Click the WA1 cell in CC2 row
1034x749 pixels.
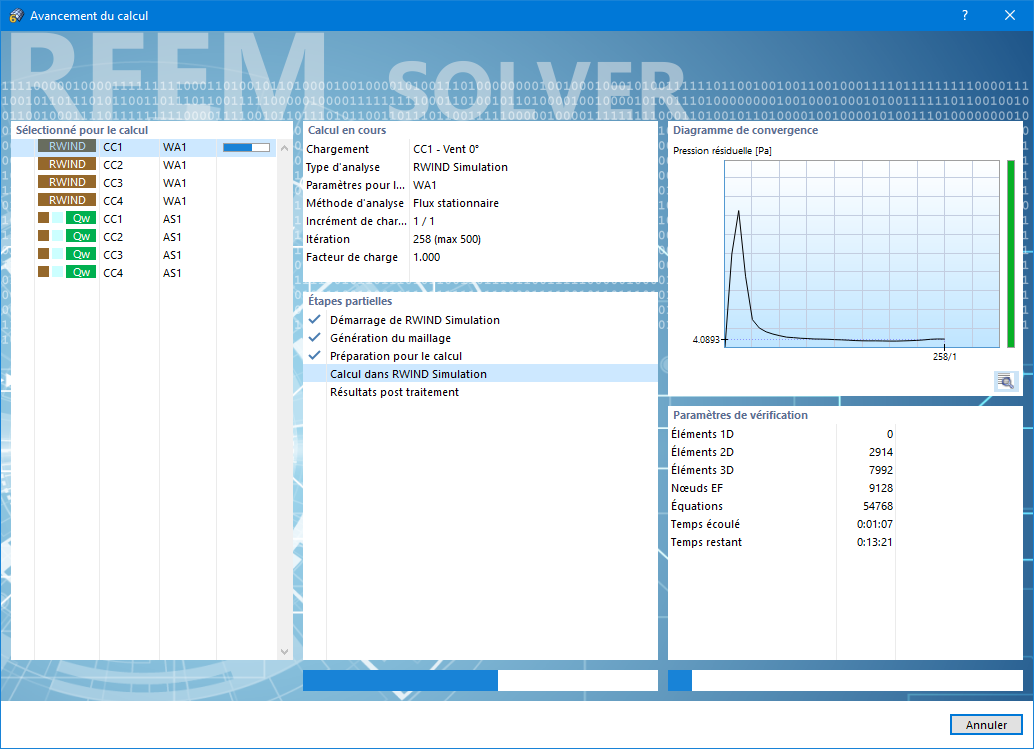pyautogui.click(x=175, y=165)
